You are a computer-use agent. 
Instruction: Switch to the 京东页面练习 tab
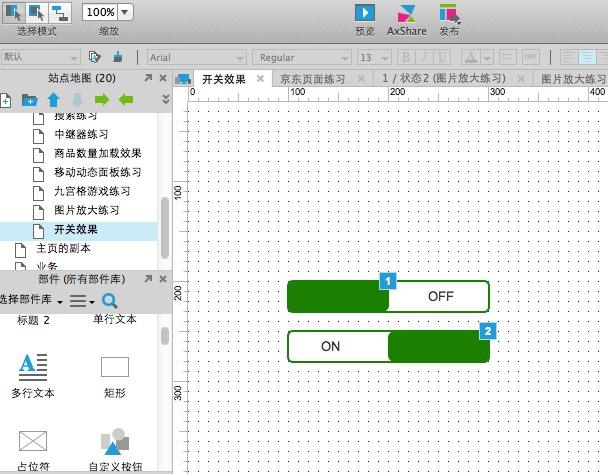tap(313, 79)
